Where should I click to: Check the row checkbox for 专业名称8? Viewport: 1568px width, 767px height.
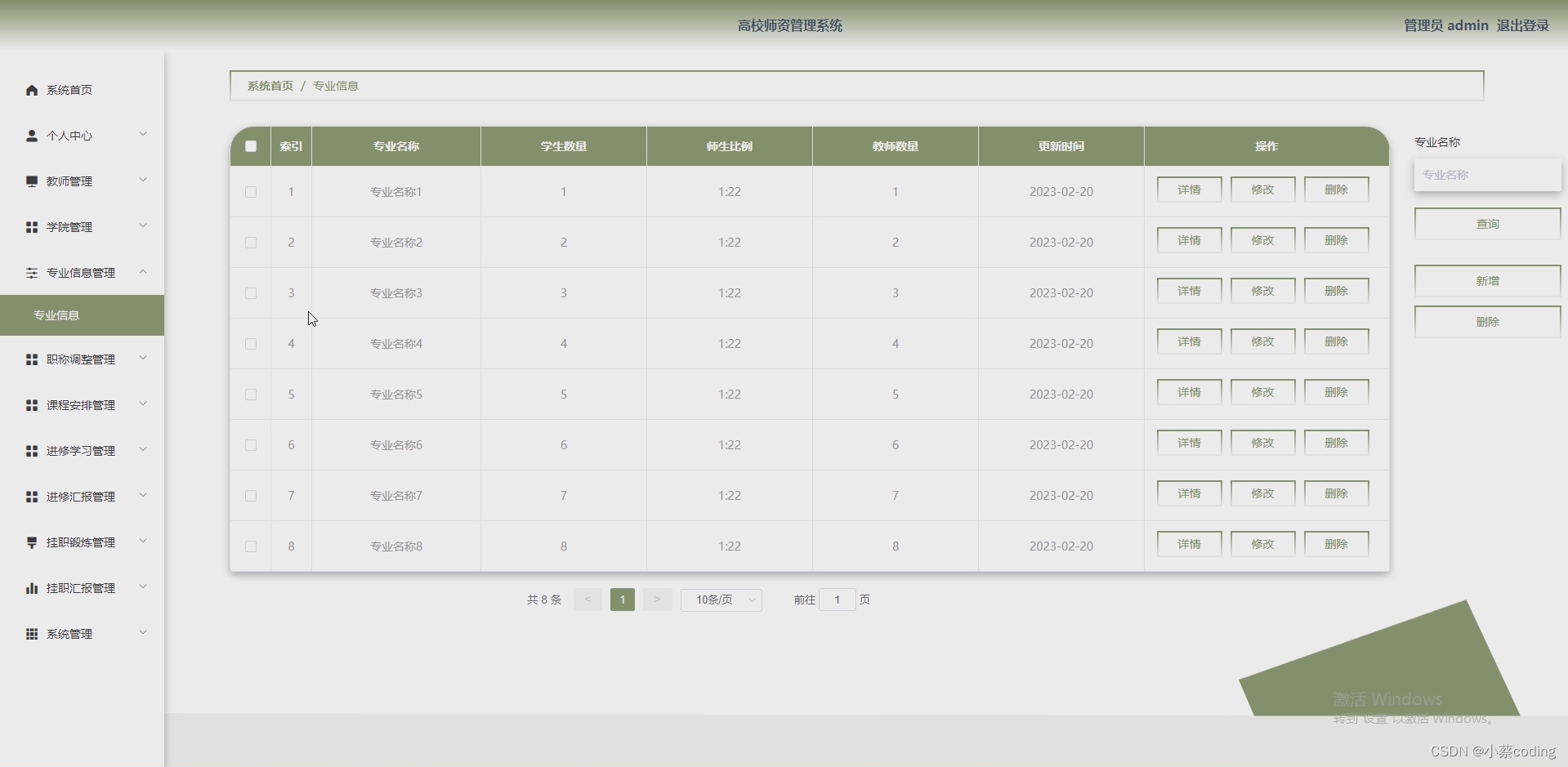click(x=251, y=546)
